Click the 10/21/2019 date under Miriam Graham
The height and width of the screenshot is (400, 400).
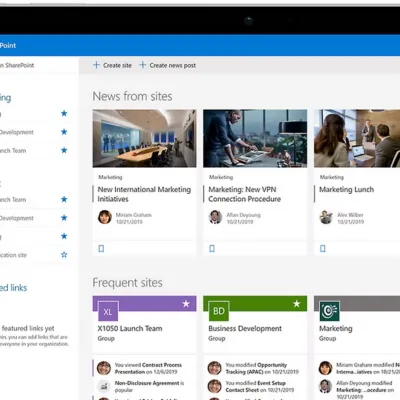click(129, 222)
